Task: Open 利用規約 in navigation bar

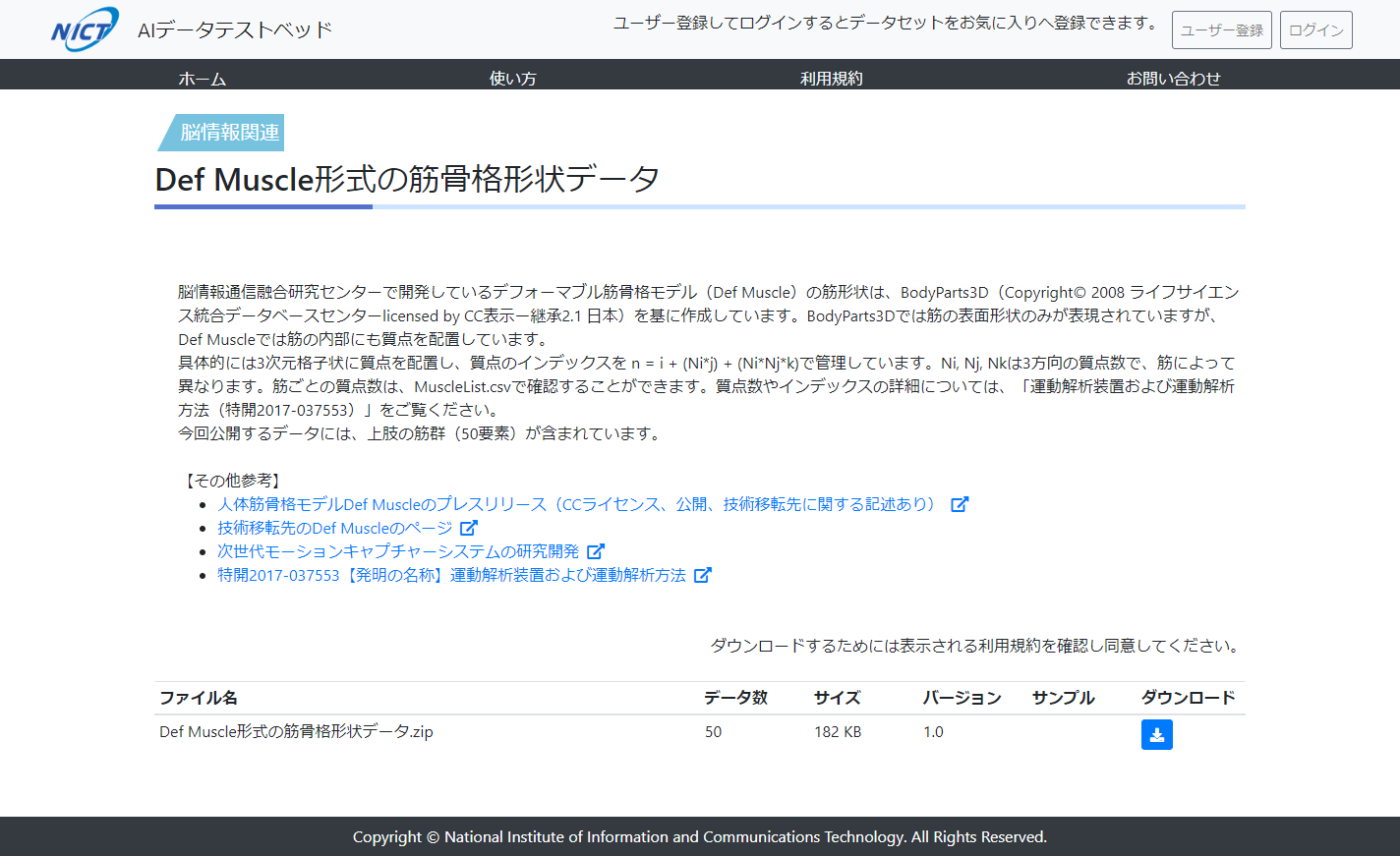Action: click(x=832, y=79)
